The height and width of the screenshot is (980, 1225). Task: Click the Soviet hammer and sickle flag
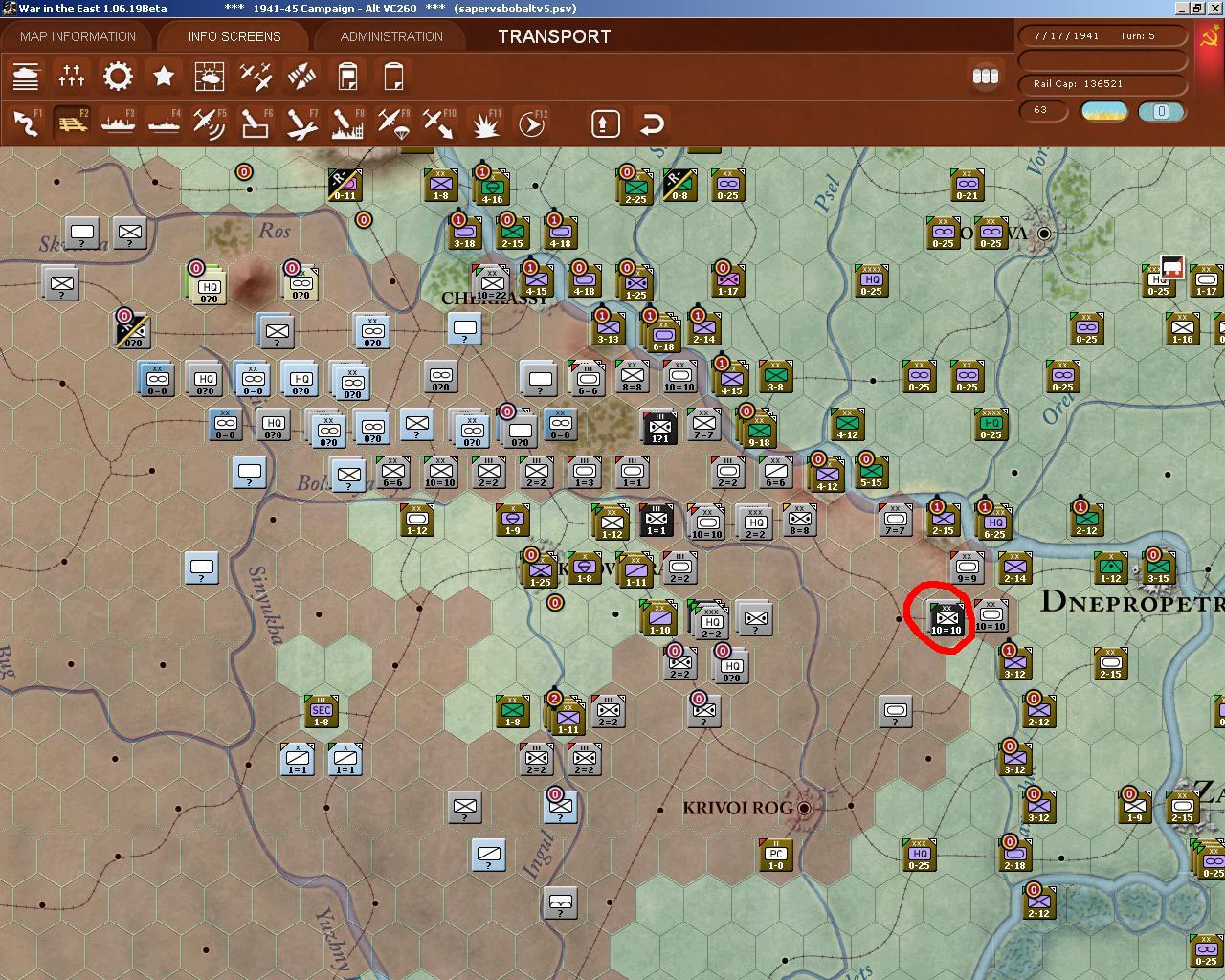click(1210, 38)
